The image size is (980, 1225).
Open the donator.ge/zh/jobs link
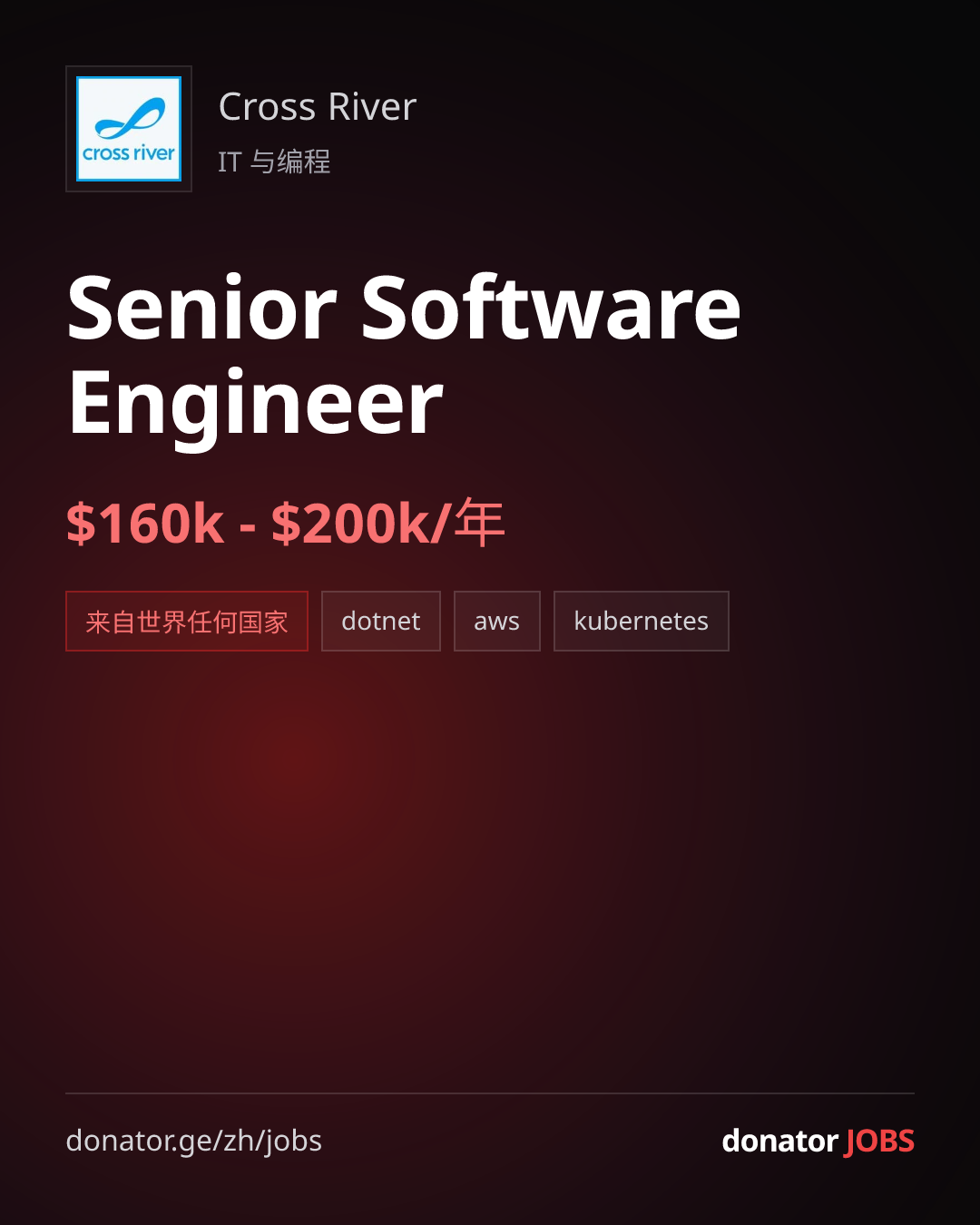[x=194, y=1141]
